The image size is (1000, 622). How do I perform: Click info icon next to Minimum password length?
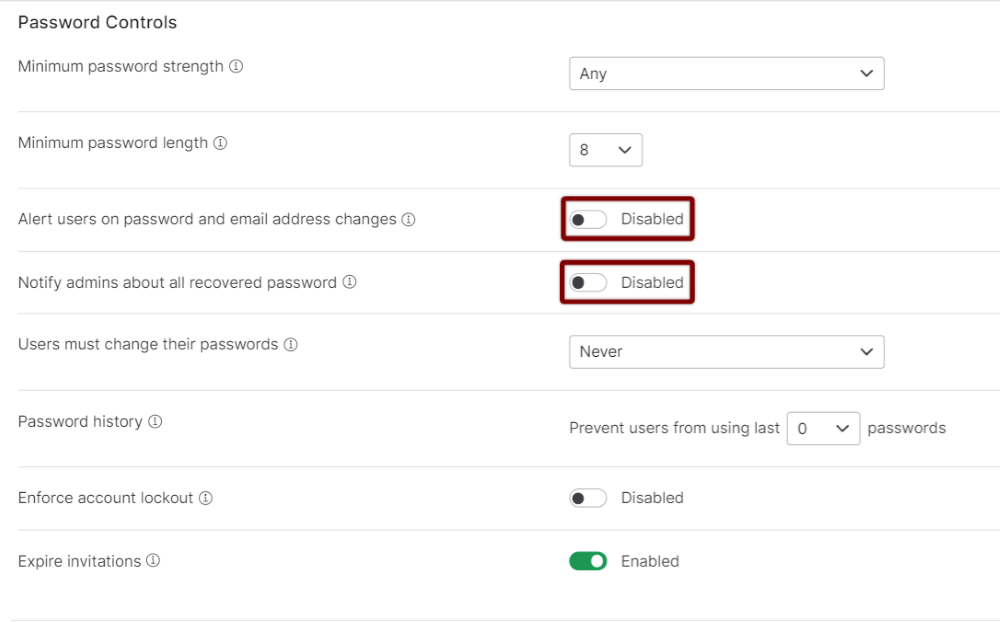(x=220, y=143)
